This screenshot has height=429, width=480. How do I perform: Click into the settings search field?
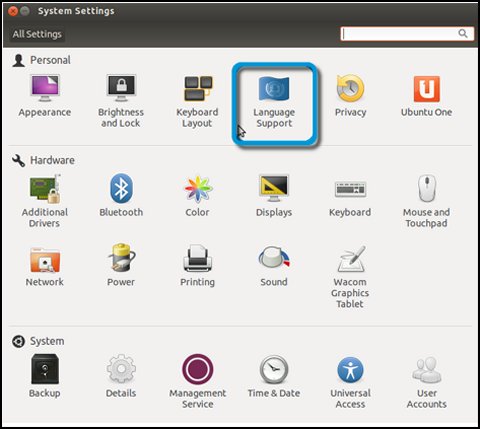(x=407, y=34)
